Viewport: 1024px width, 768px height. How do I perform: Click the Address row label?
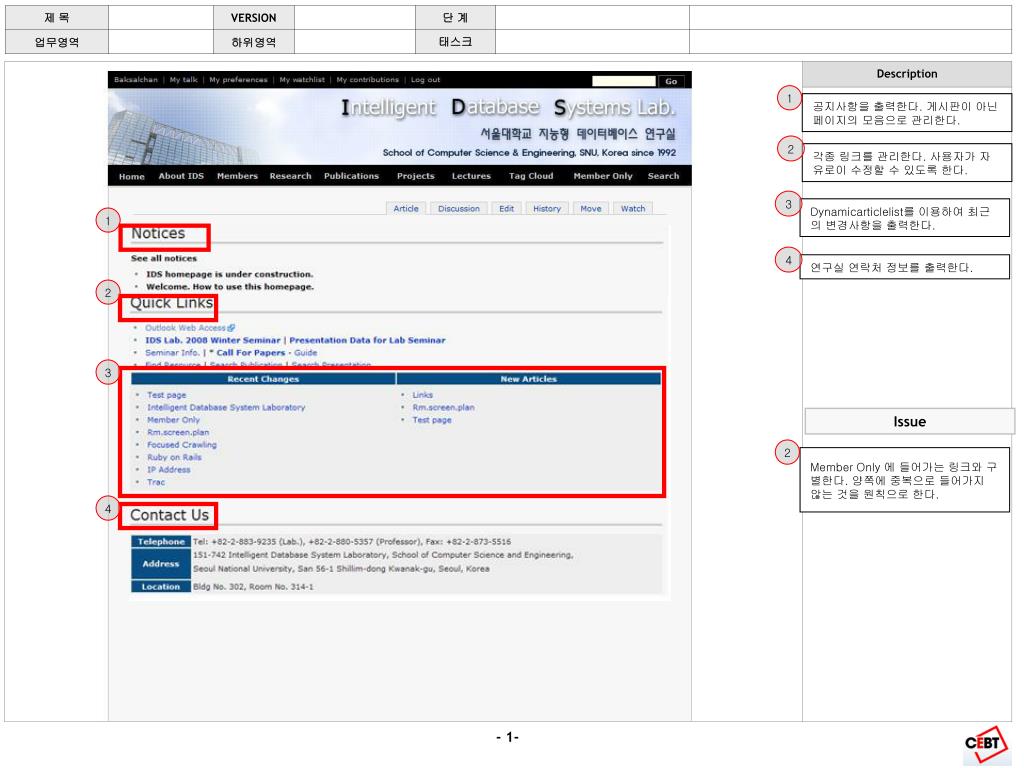click(x=161, y=564)
